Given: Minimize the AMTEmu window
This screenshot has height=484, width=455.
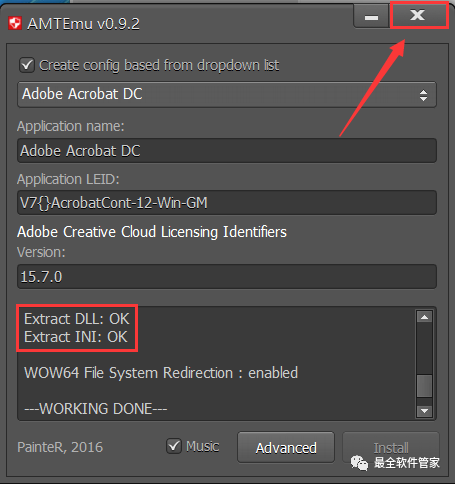Looking at the screenshot, I should 371,17.
